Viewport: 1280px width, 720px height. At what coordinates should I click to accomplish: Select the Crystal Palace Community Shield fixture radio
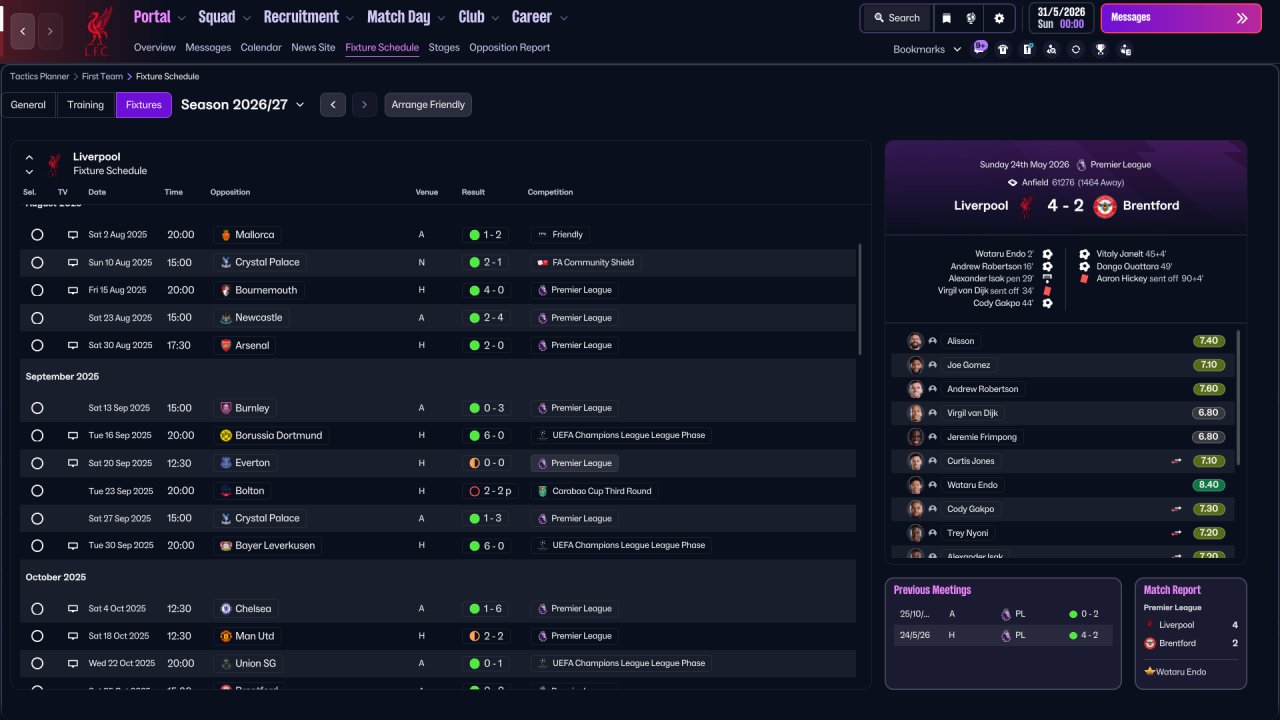pos(37,263)
